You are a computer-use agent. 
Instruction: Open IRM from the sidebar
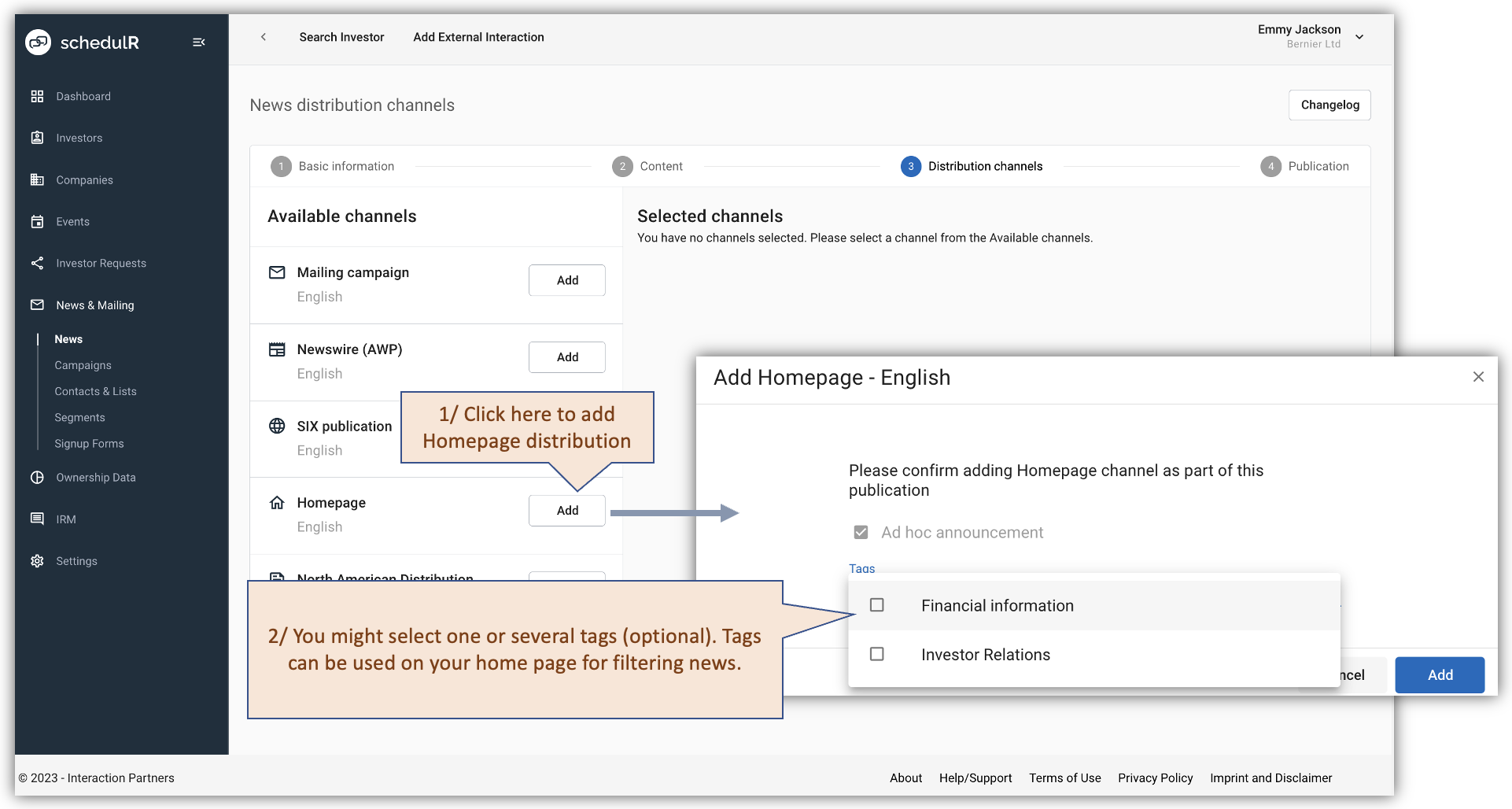click(37, 519)
